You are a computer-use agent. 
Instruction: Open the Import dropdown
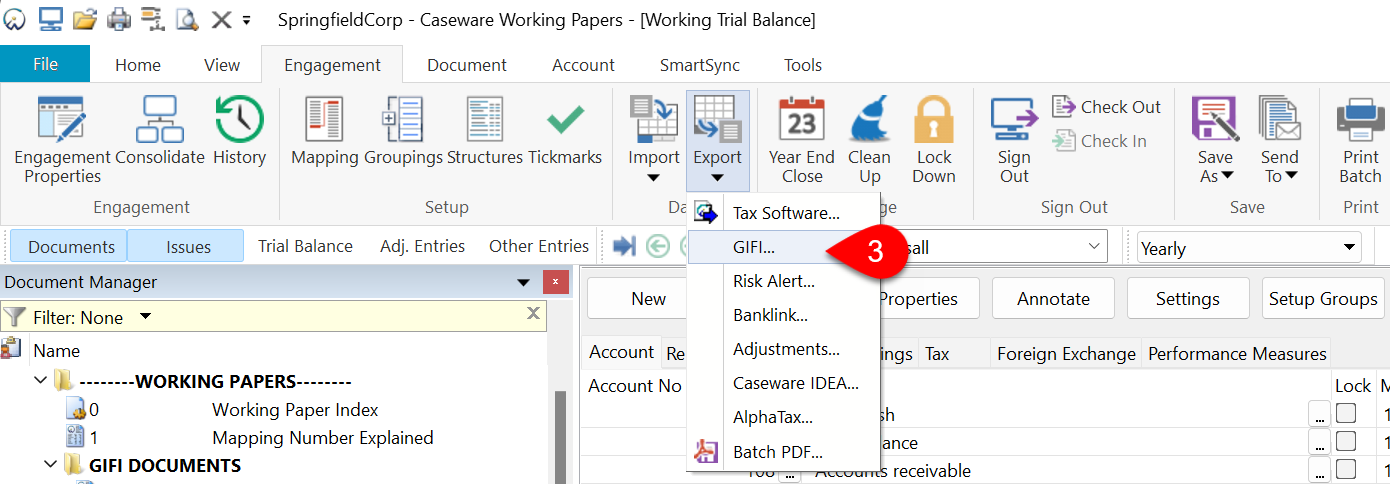(x=654, y=178)
